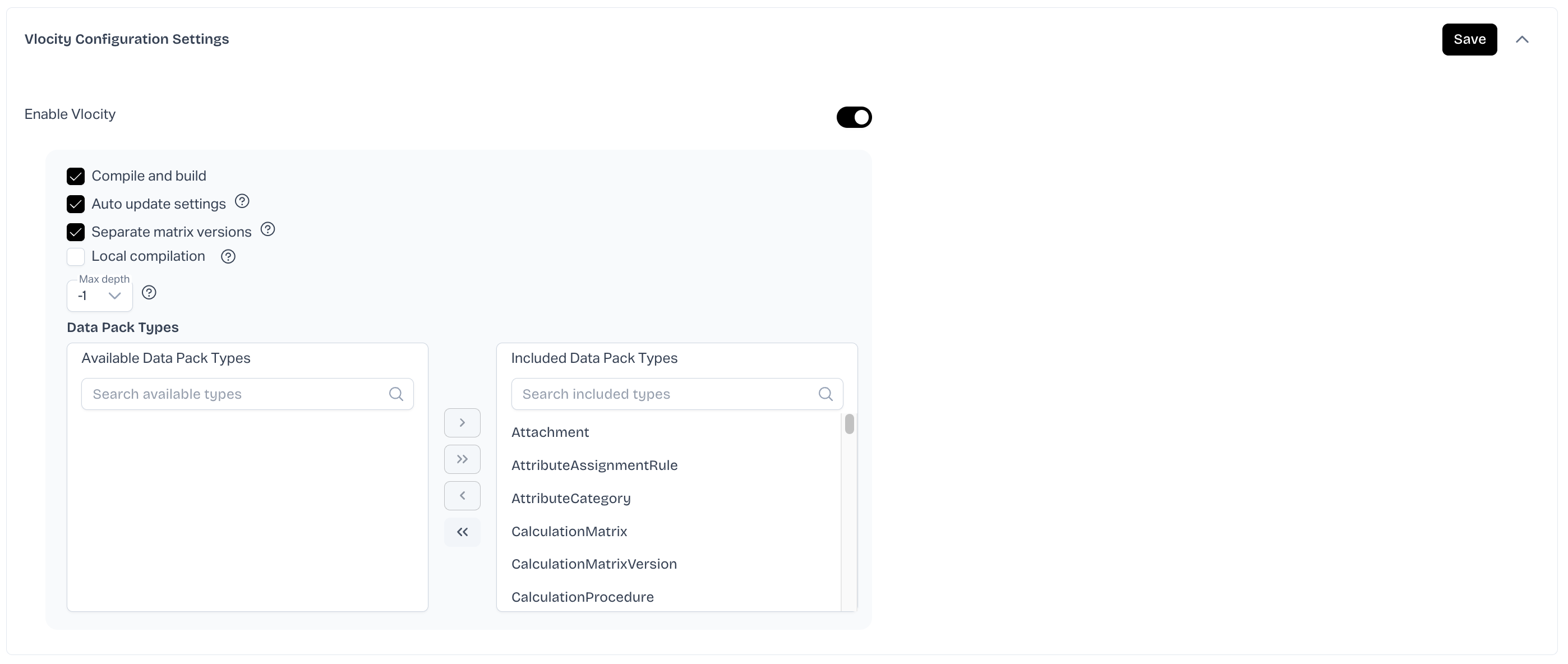Remove all types from included list
Viewport: 1568px width, 664px height.
click(x=462, y=533)
